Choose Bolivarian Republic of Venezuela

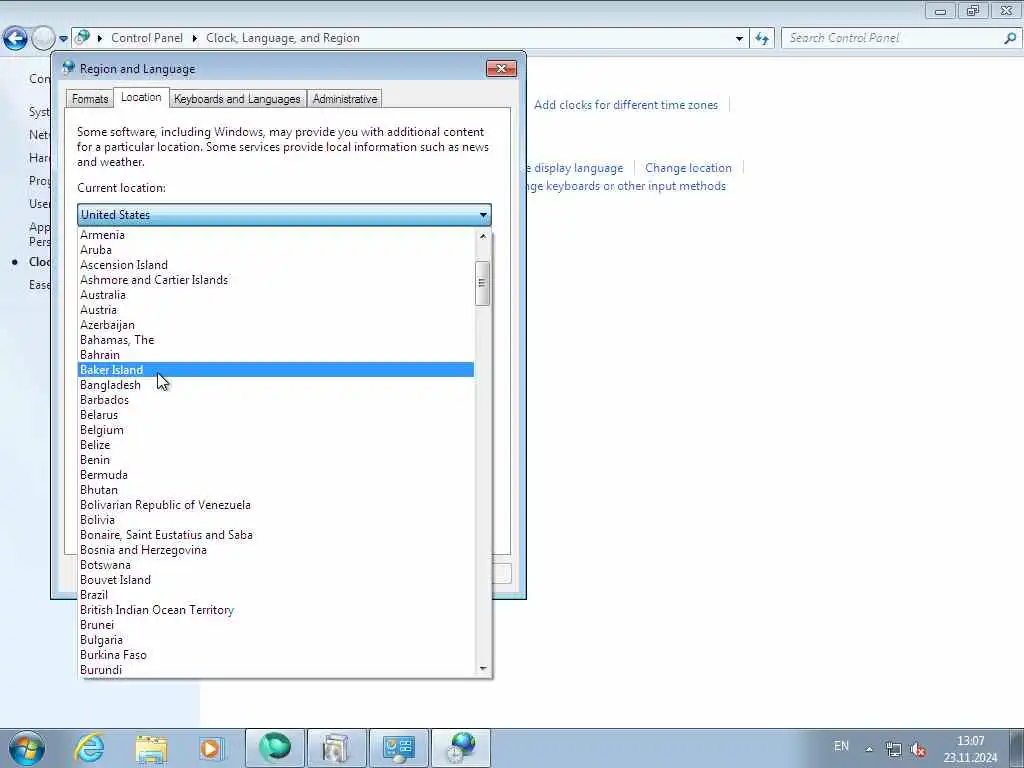click(x=276, y=505)
